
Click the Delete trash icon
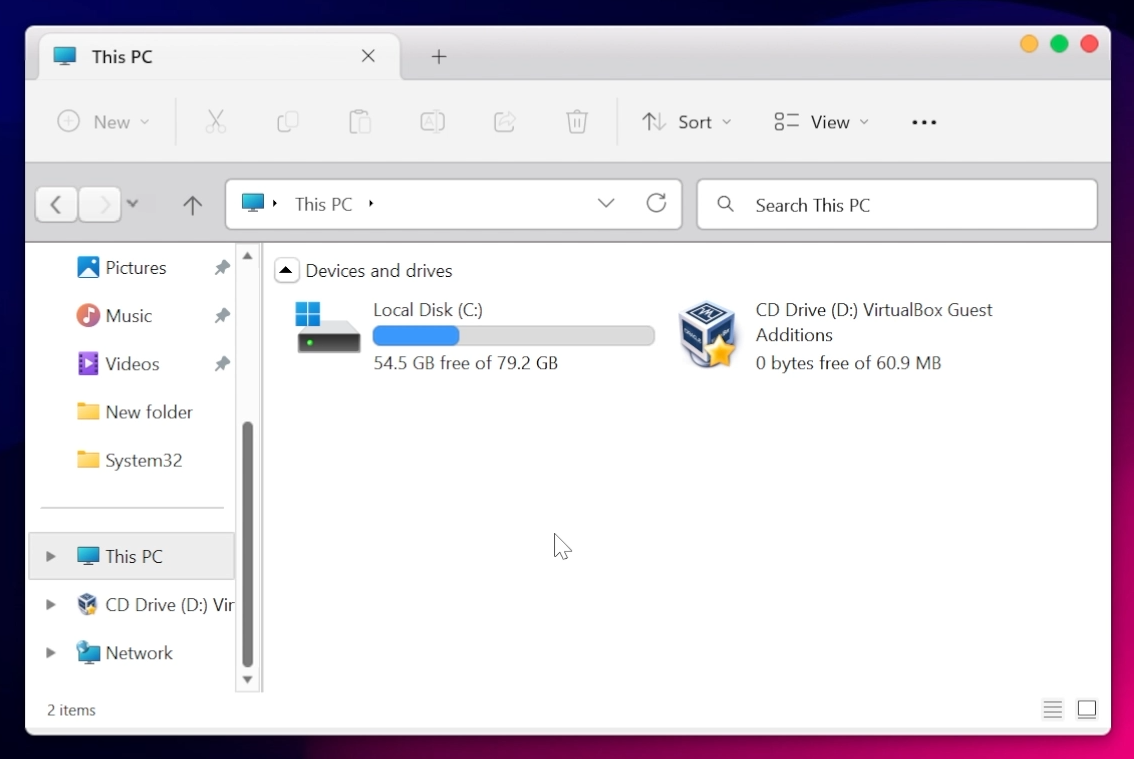tap(577, 121)
